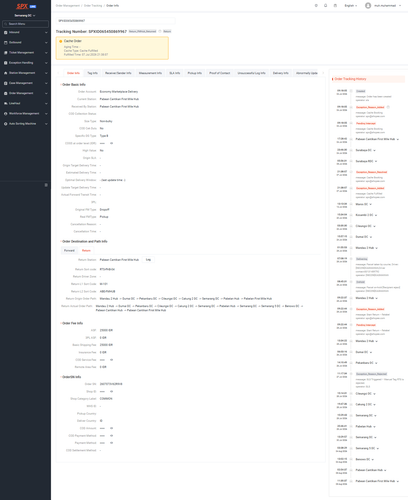Expand the Inbound menu chevron

coord(46,33)
